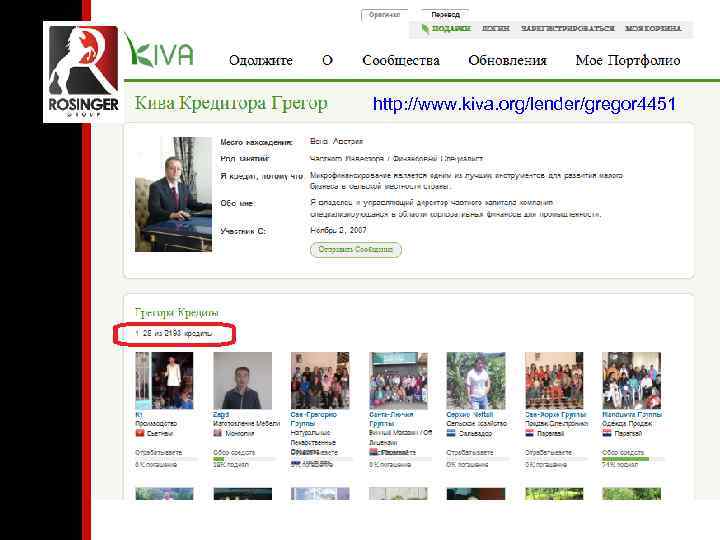The width and height of the screenshot is (720, 540).
Task: Click the Paraguay flag under the seventh loan
Action: [x=607, y=433]
